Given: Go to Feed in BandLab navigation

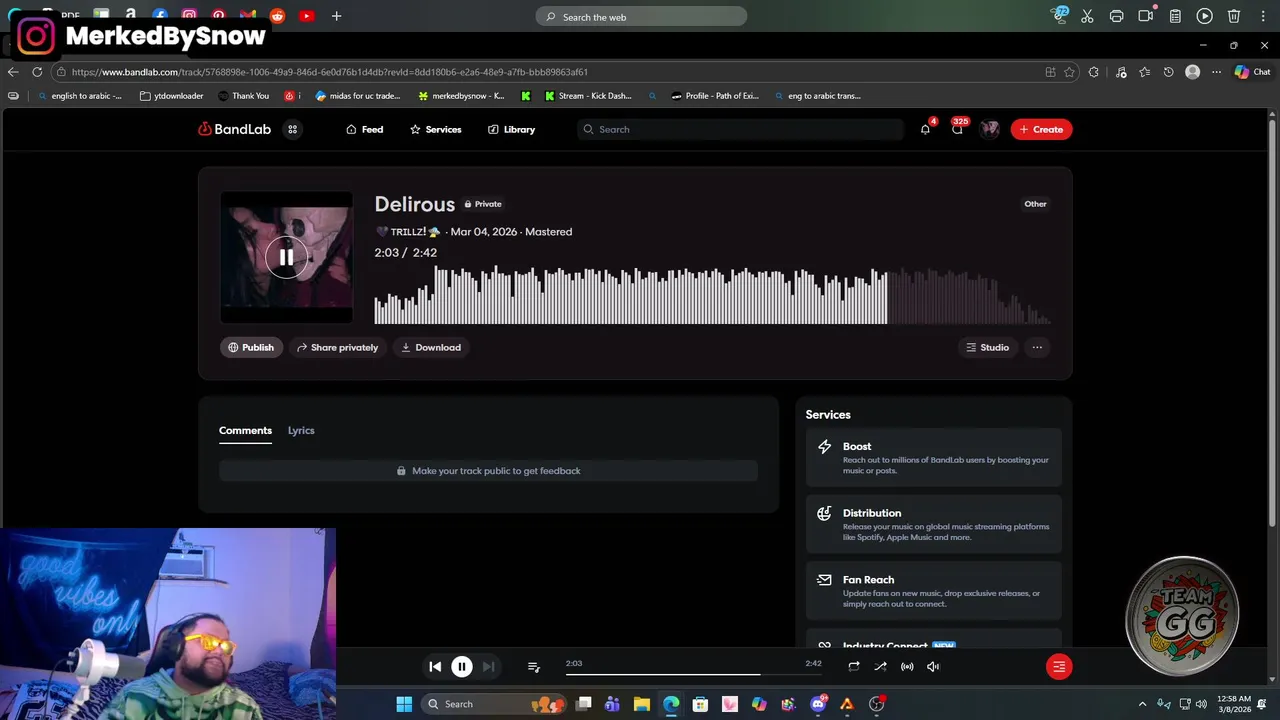Looking at the screenshot, I should click(364, 129).
